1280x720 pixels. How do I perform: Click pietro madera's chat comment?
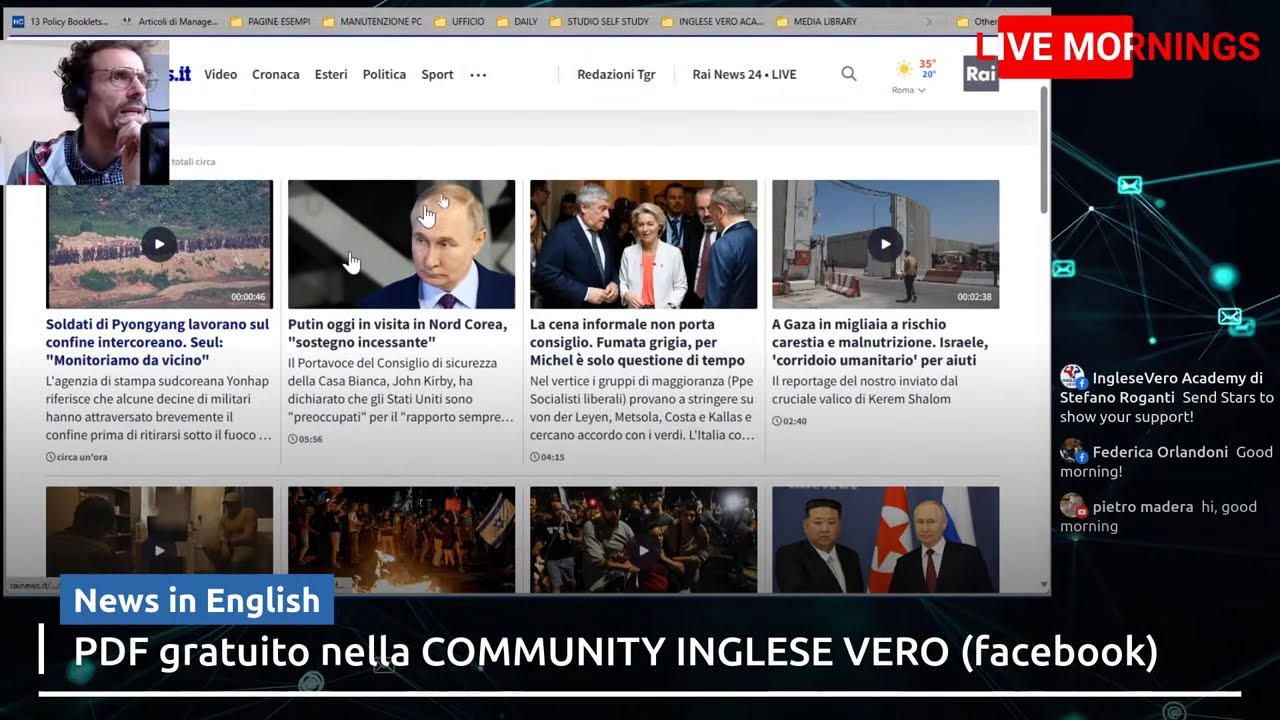point(1158,516)
